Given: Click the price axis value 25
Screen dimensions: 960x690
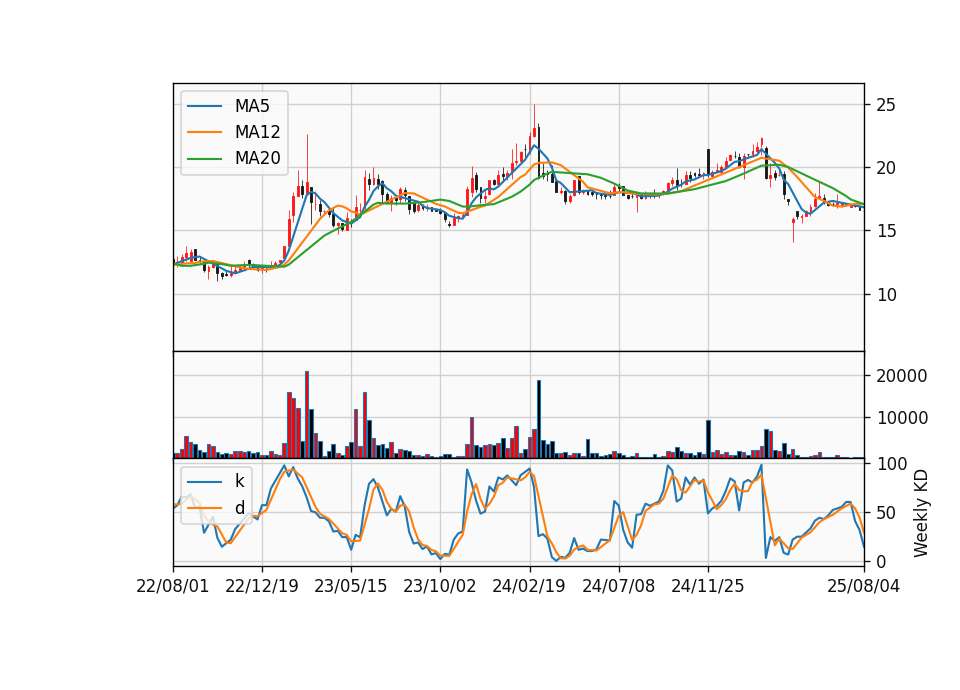Looking at the screenshot, I should click(886, 105).
